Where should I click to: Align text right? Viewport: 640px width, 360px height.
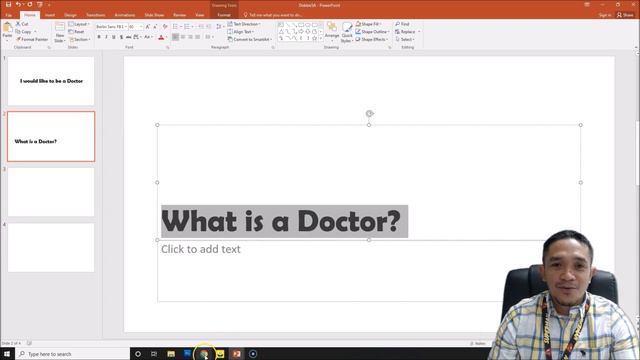(190, 37)
